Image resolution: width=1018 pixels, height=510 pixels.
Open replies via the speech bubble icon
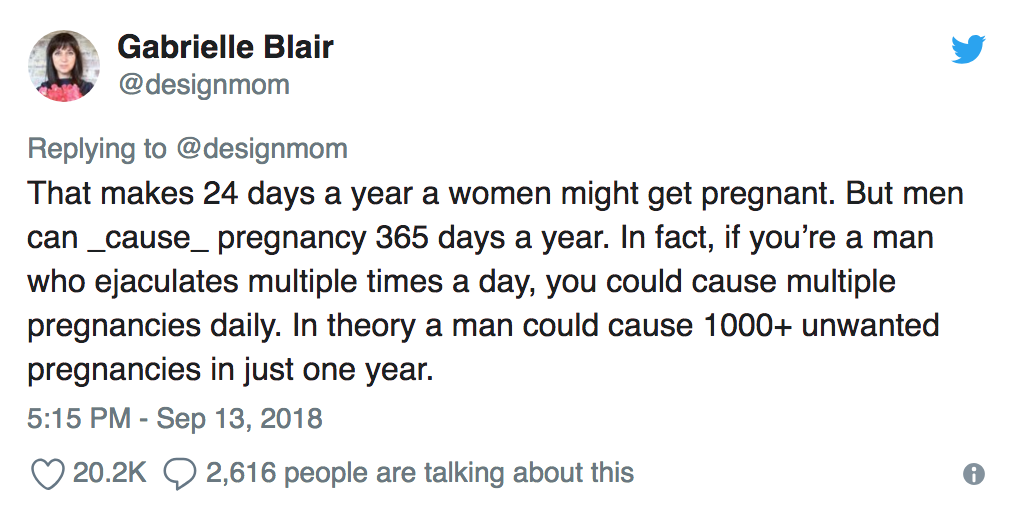pos(179,474)
